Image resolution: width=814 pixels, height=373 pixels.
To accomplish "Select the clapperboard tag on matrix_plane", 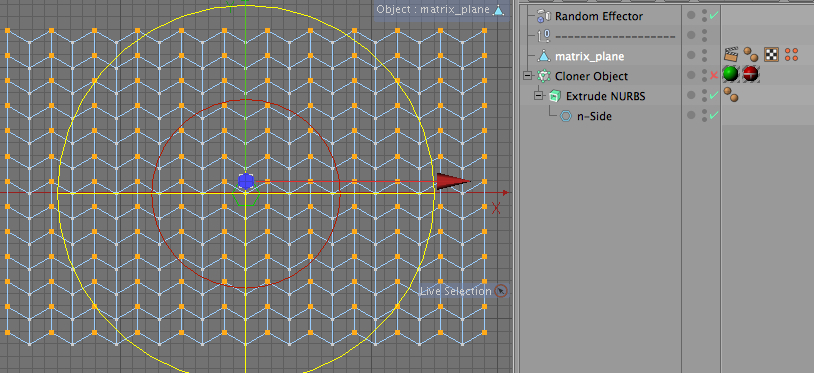I will click(731, 54).
